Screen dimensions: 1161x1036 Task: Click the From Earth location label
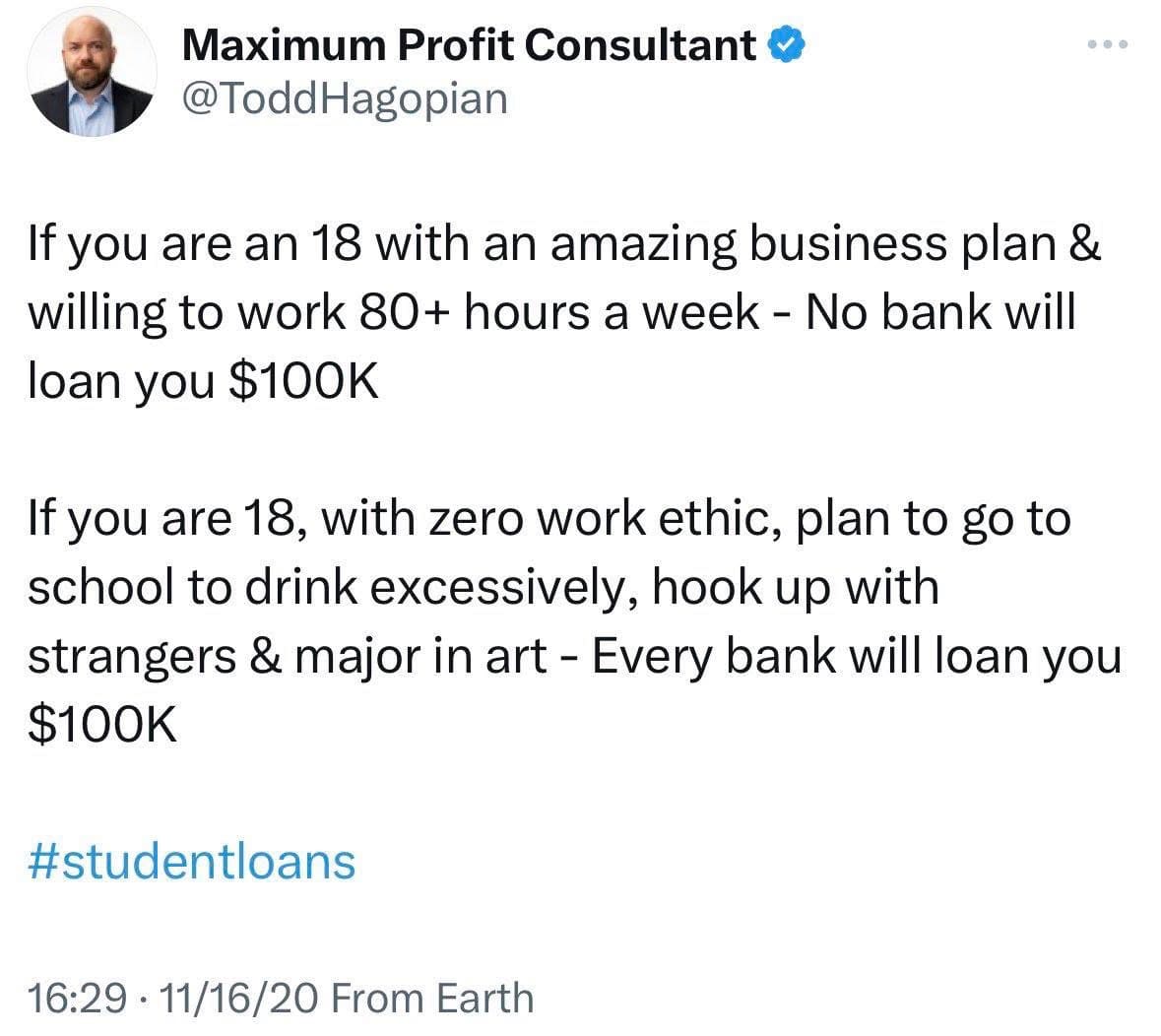click(432, 998)
